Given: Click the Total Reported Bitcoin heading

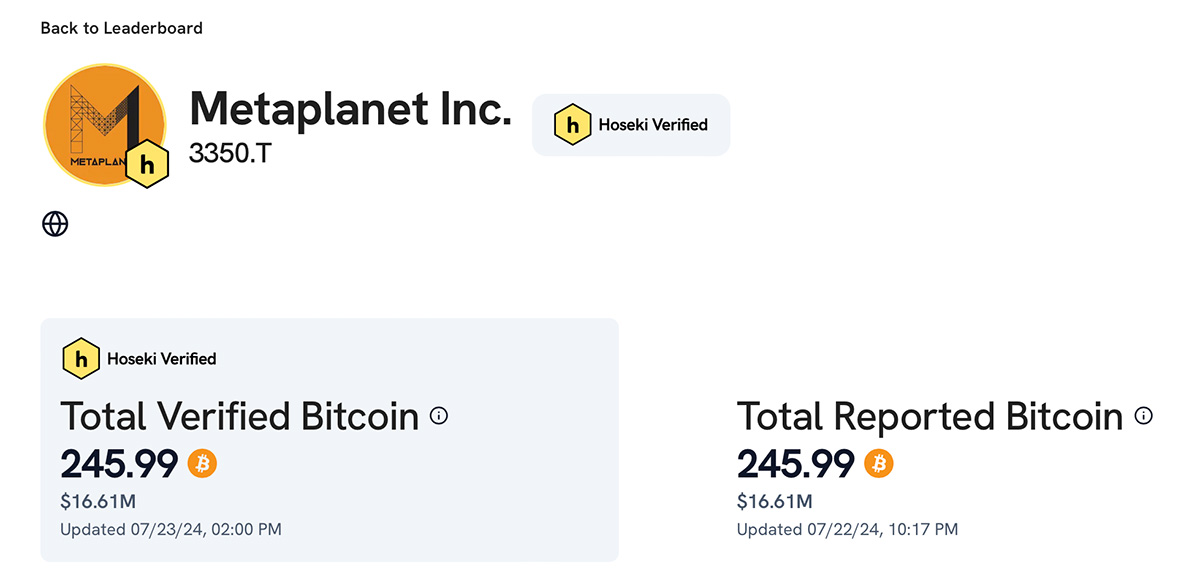Looking at the screenshot, I should coord(931,416).
